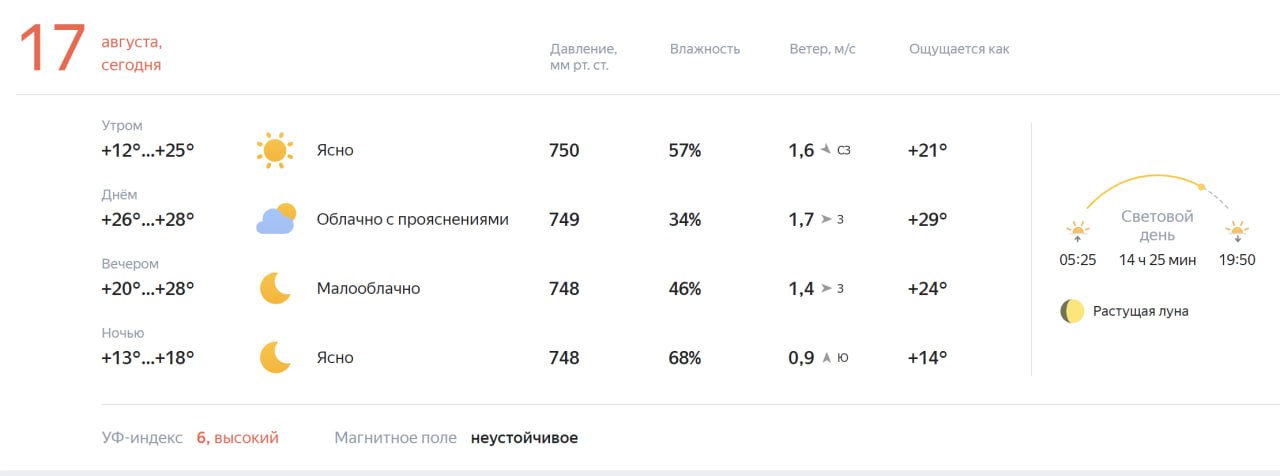Click the evening crescent moon icon
The image size is (1280, 476).
click(x=275, y=288)
